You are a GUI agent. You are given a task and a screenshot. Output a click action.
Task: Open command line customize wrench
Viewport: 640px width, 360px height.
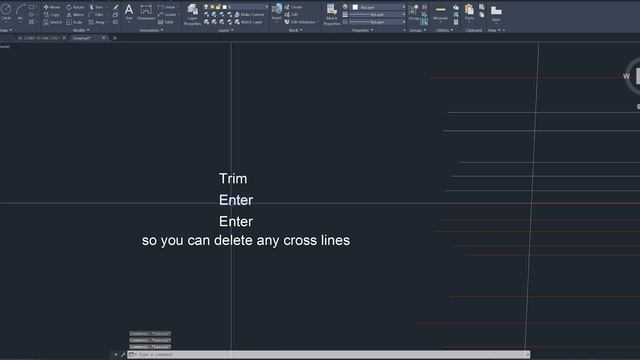[x=122, y=355]
